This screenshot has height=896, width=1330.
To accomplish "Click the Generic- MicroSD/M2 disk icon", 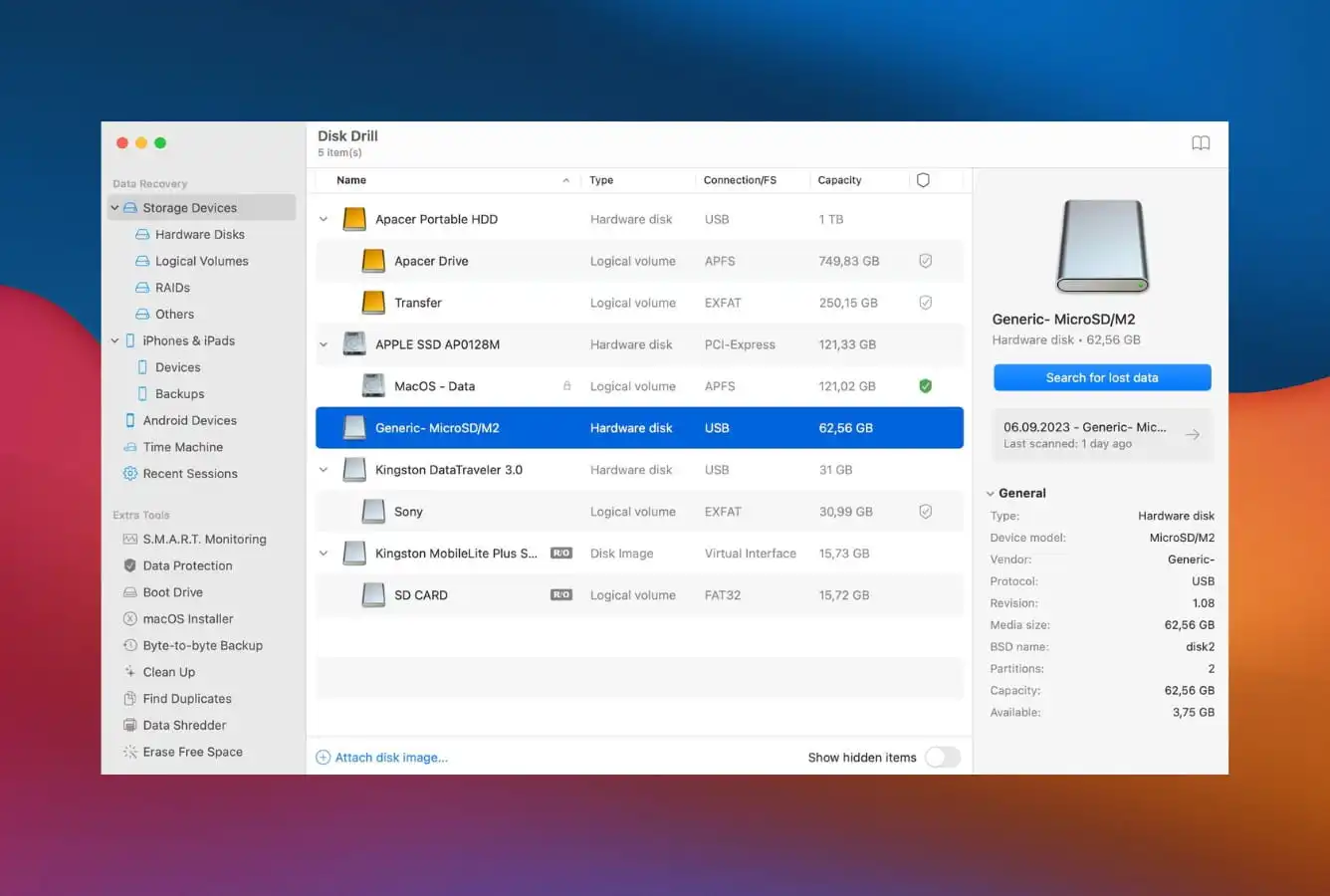I will click(354, 428).
